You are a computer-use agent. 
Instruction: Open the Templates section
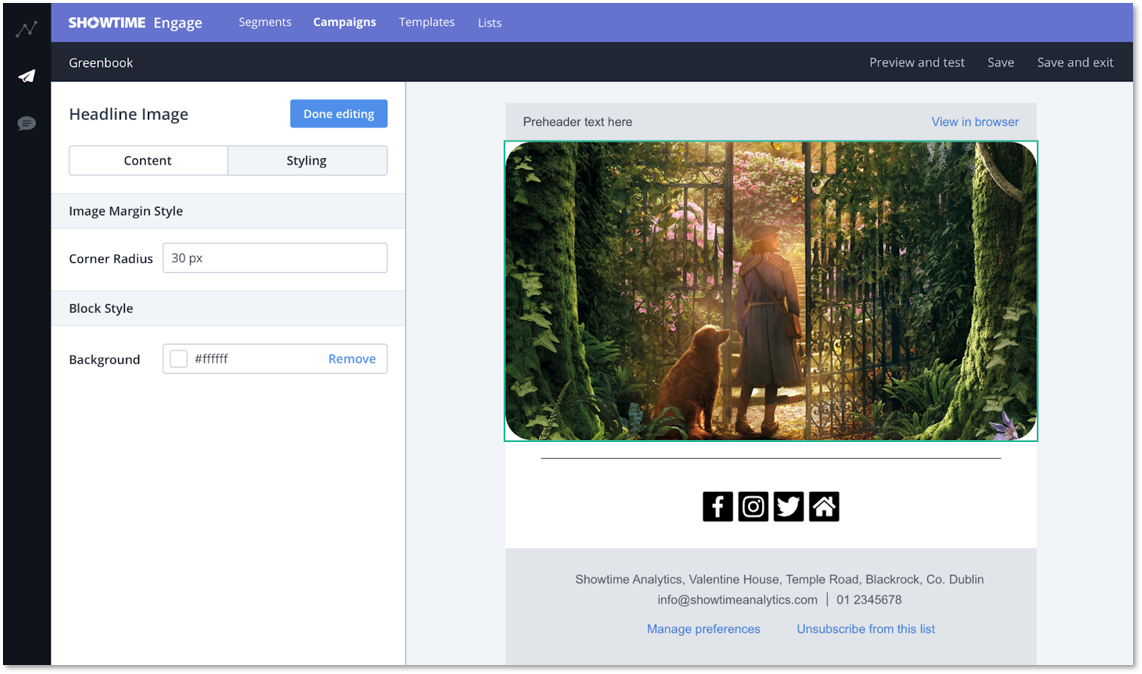(x=426, y=21)
